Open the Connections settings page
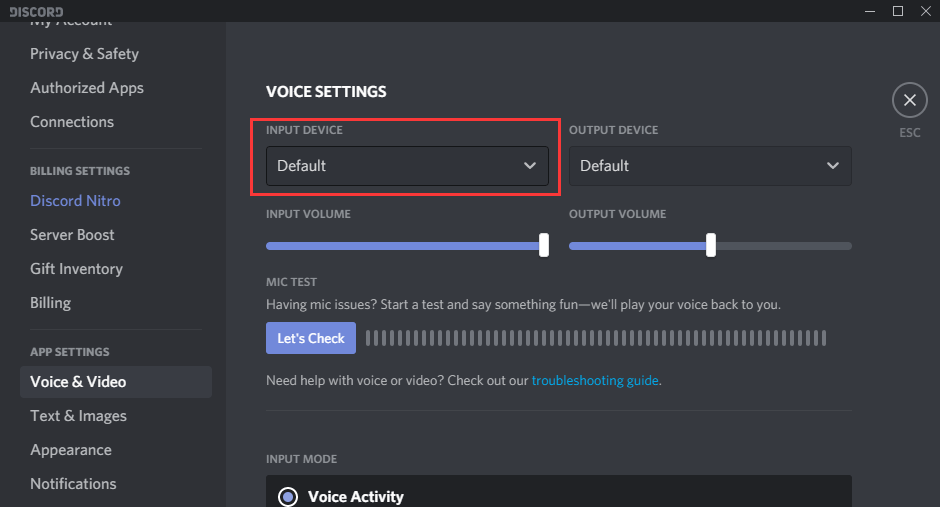Viewport: 940px width, 507px height. 72,122
